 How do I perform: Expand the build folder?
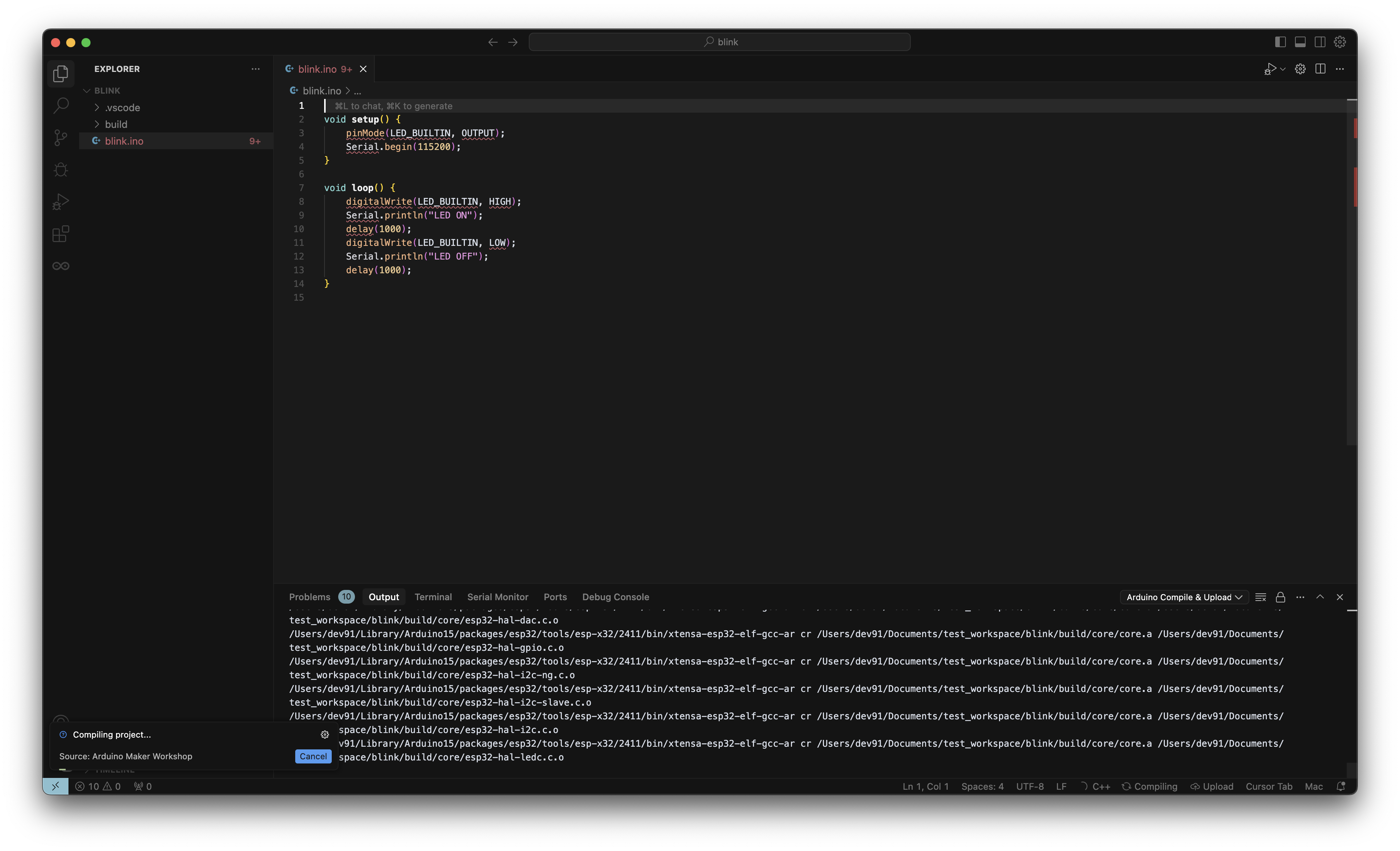(116, 124)
